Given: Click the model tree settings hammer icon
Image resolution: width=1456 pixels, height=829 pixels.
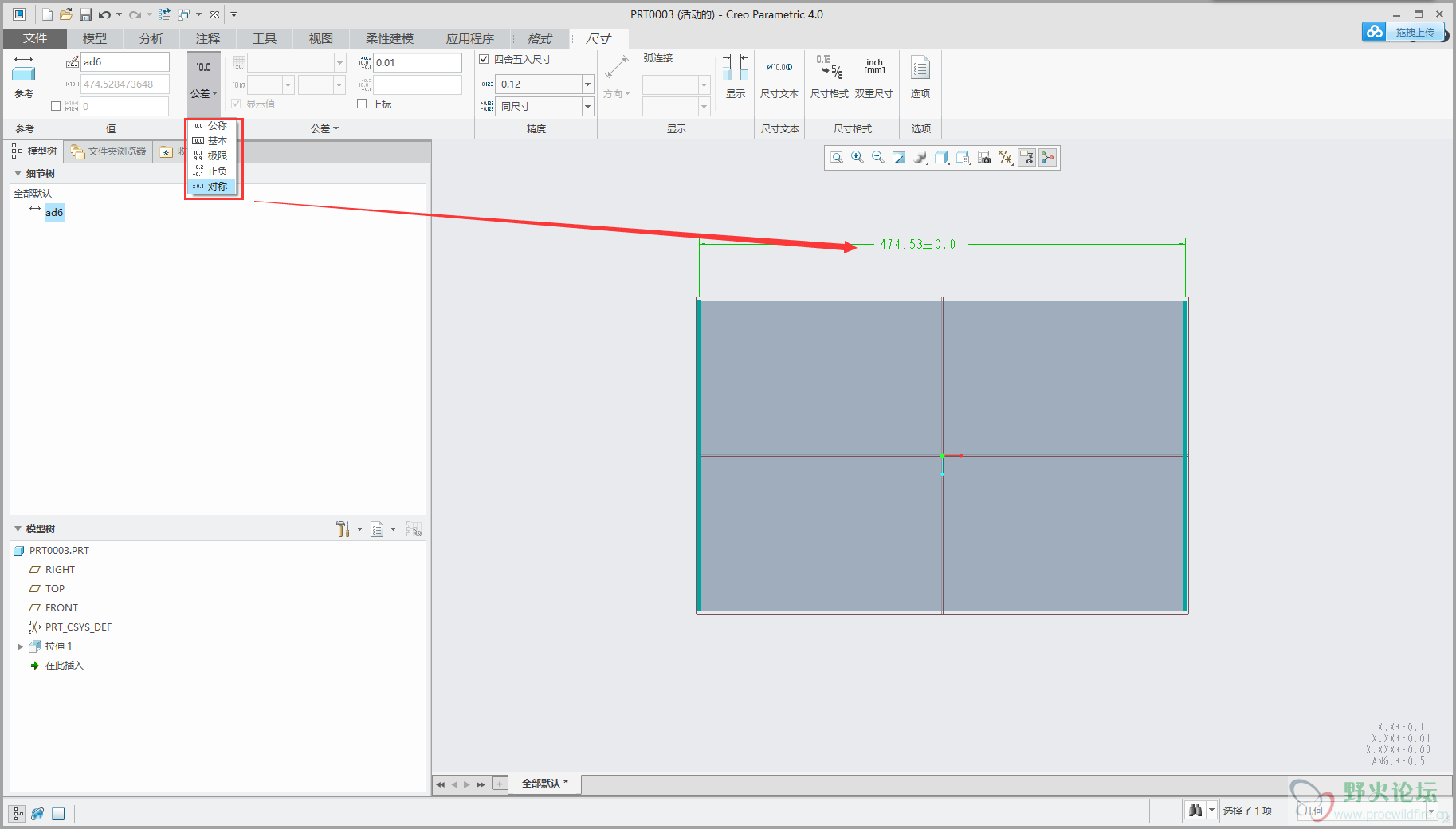Looking at the screenshot, I should [x=343, y=529].
